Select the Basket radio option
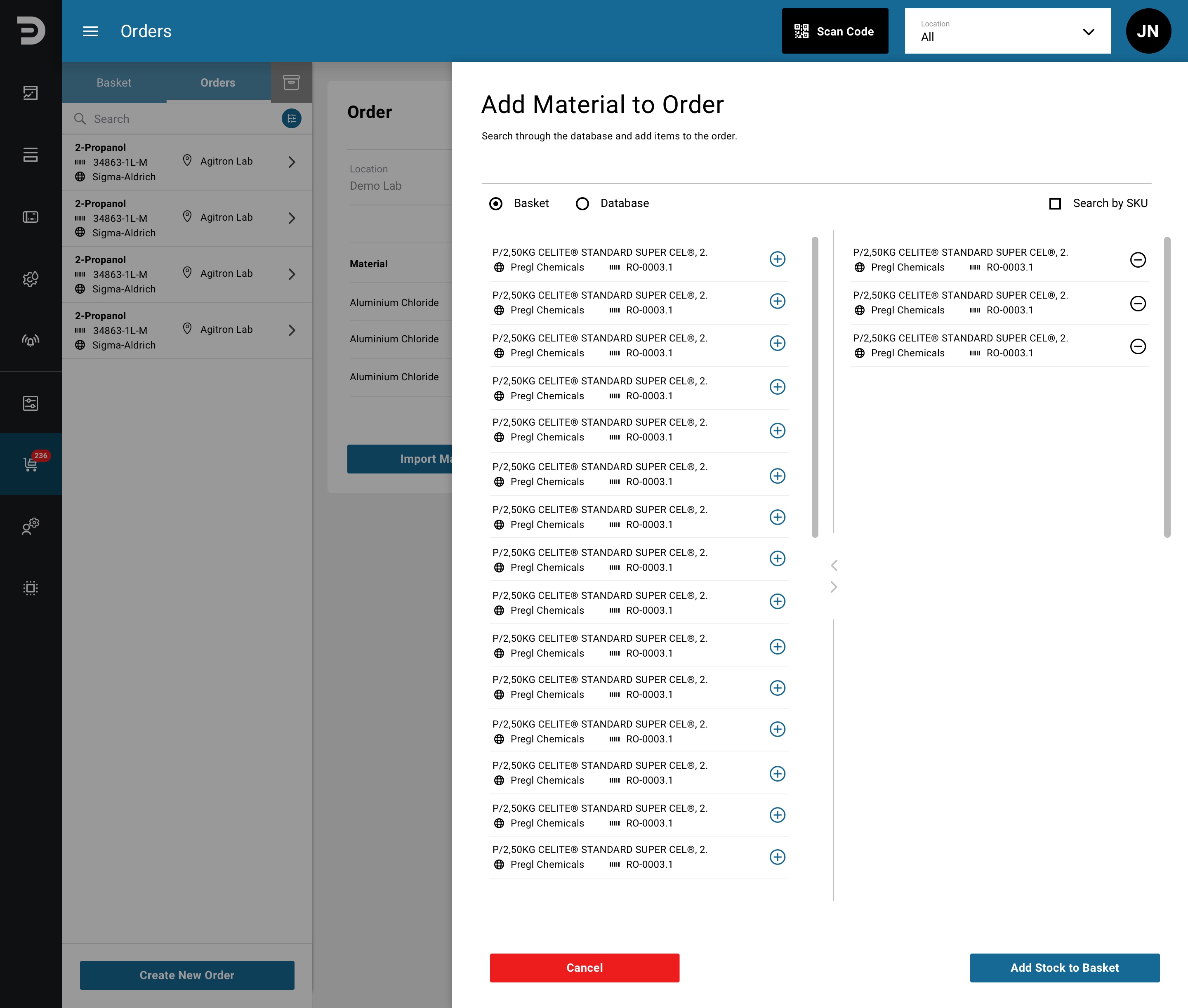The width and height of the screenshot is (1188, 1008). coord(496,203)
